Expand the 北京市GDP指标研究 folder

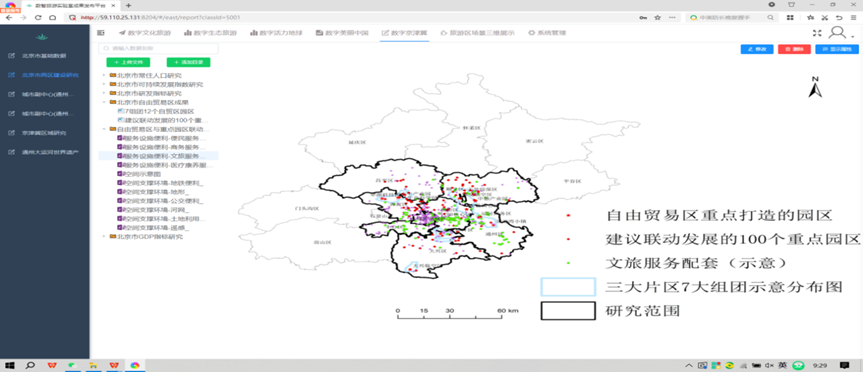pyautogui.click(x=104, y=237)
